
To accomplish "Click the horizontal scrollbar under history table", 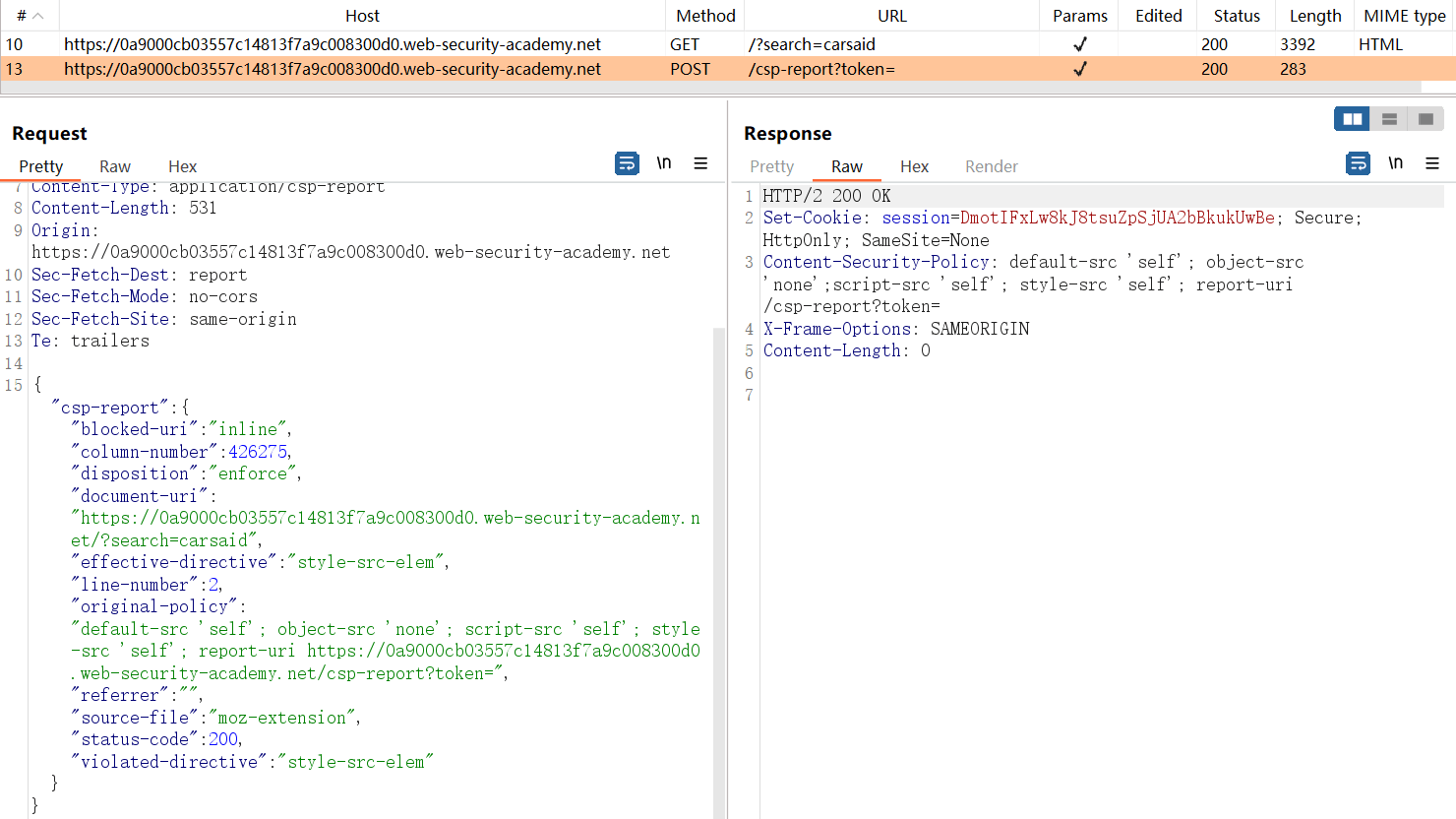I will point(708,88).
